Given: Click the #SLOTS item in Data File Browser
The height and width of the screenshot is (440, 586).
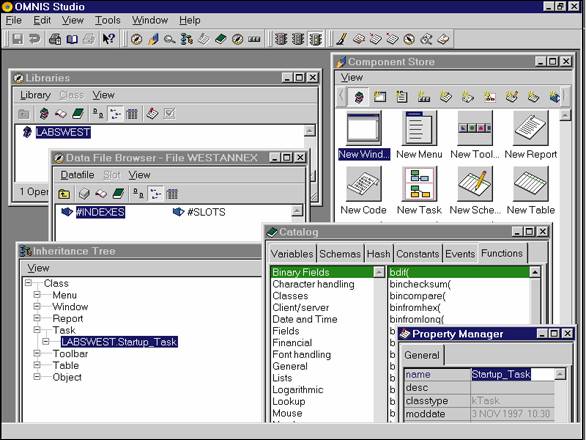Looking at the screenshot, I should point(206,212).
